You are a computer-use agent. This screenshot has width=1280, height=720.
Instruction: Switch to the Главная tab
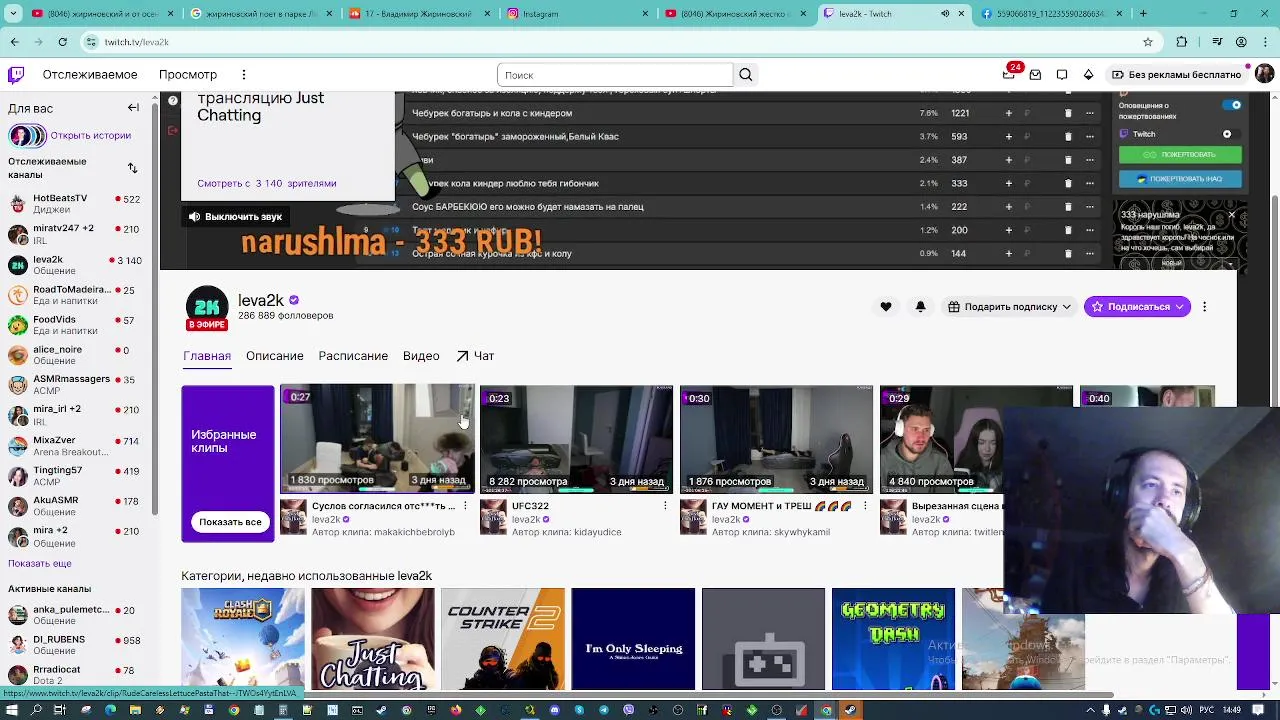[x=207, y=356]
